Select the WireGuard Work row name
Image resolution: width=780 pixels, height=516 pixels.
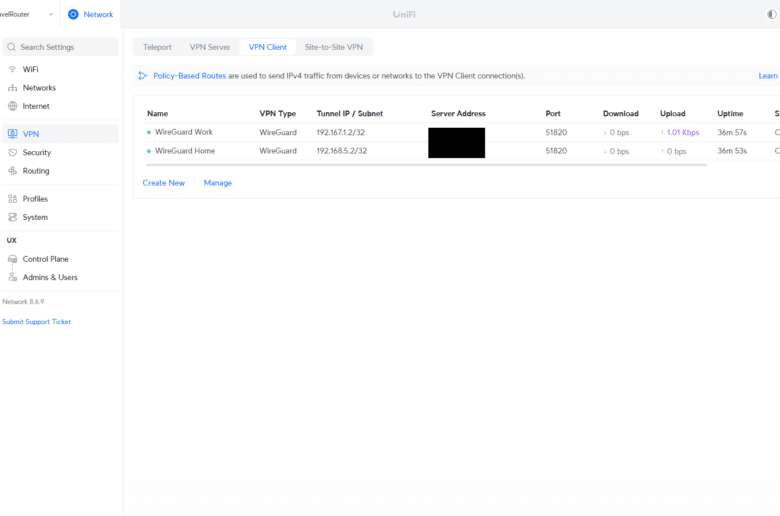pyautogui.click(x=184, y=132)
